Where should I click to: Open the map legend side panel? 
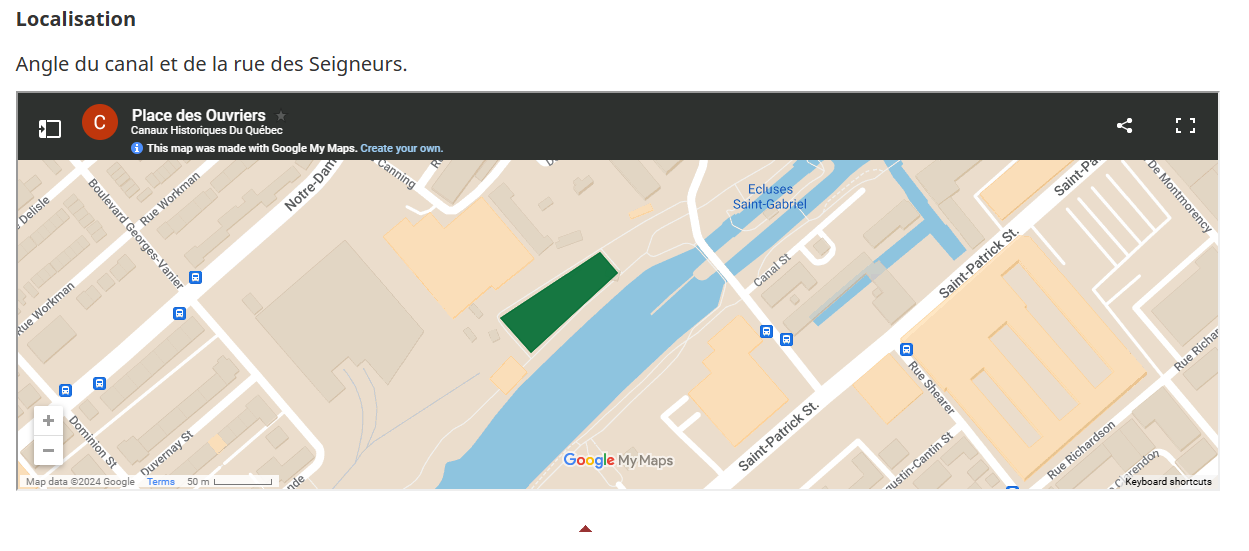(50, 129)
